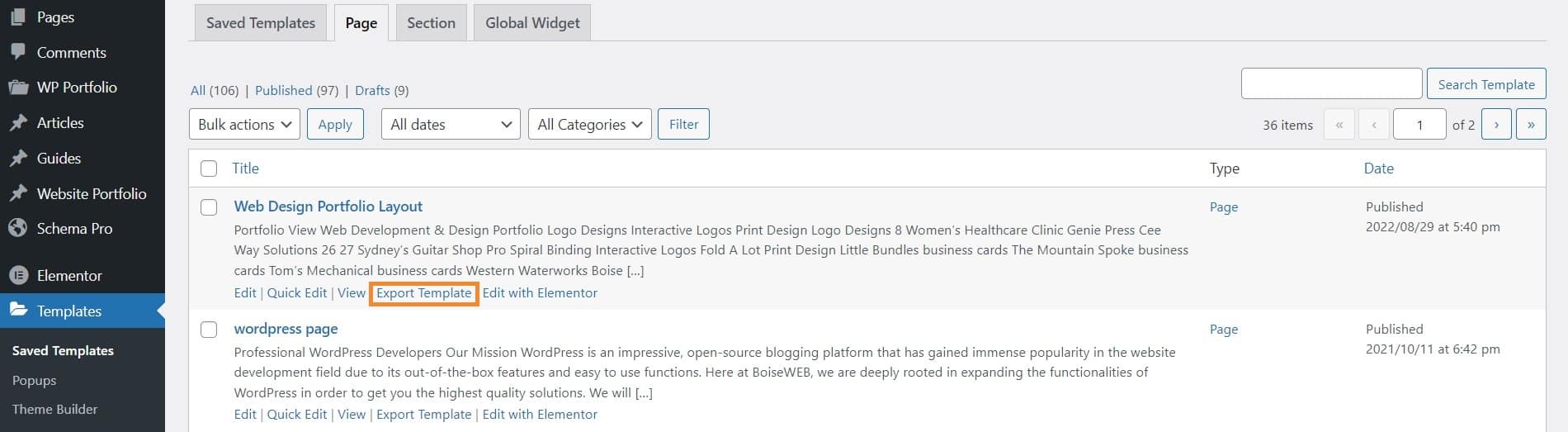This screenshot has width=1568, height=432.
Task: Click the template search input field
Action: (1331, 83)
